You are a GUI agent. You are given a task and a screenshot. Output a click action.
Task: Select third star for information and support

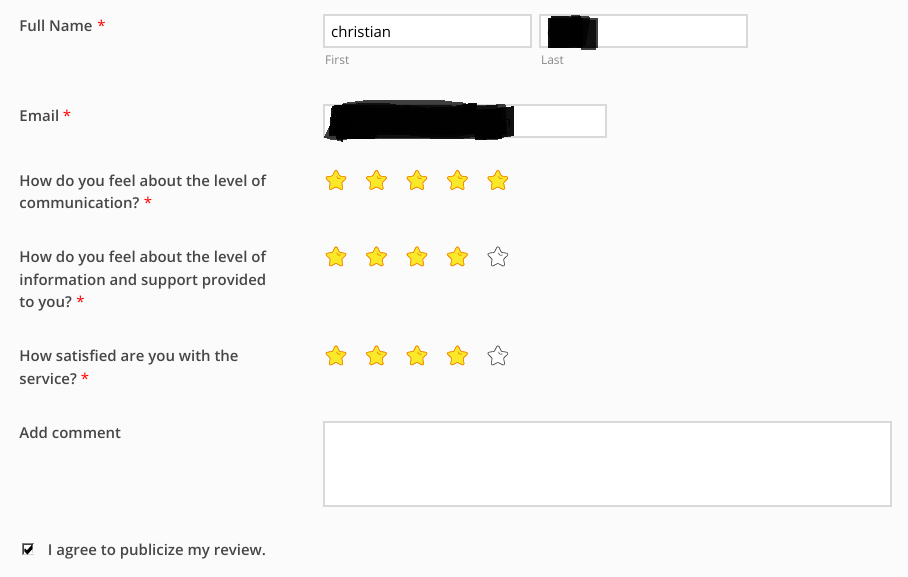pos(417,257)
